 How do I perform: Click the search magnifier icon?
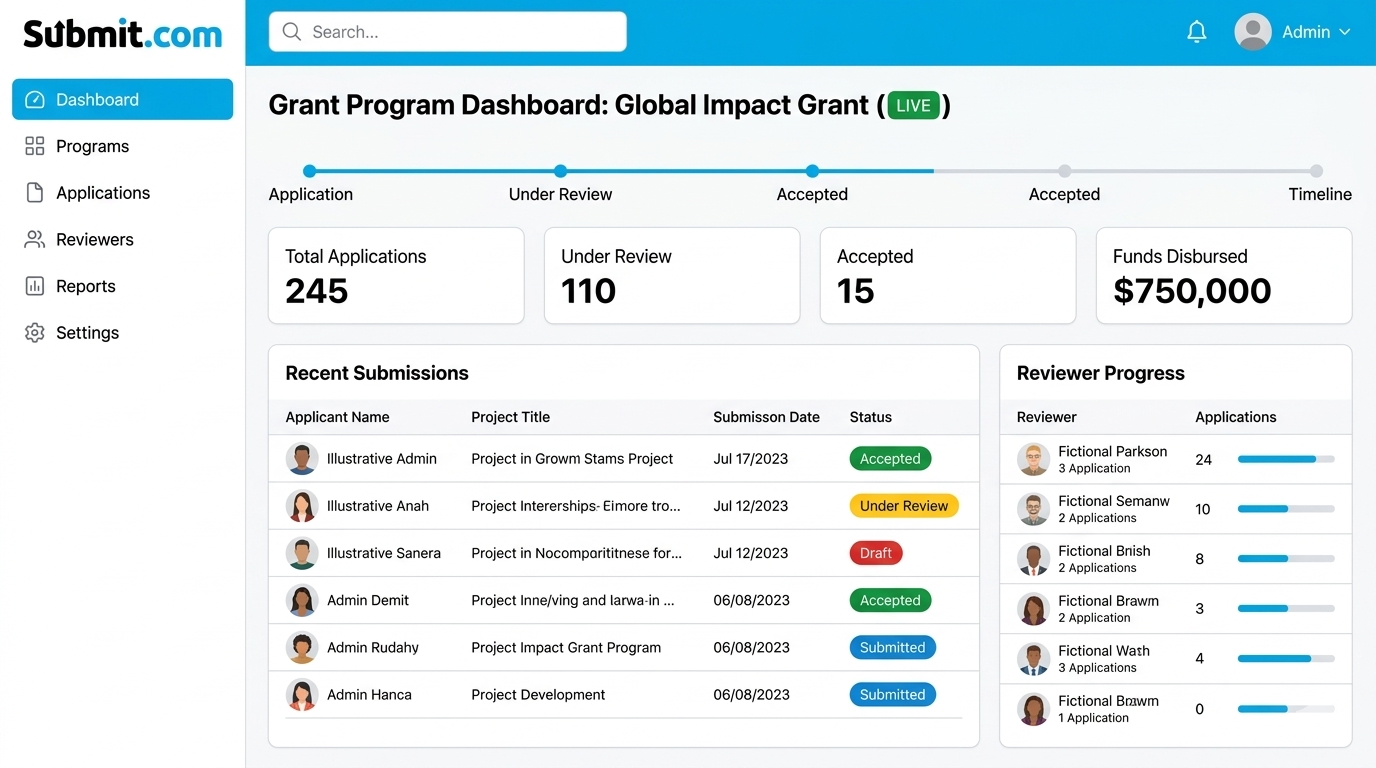tap(291, 31)
